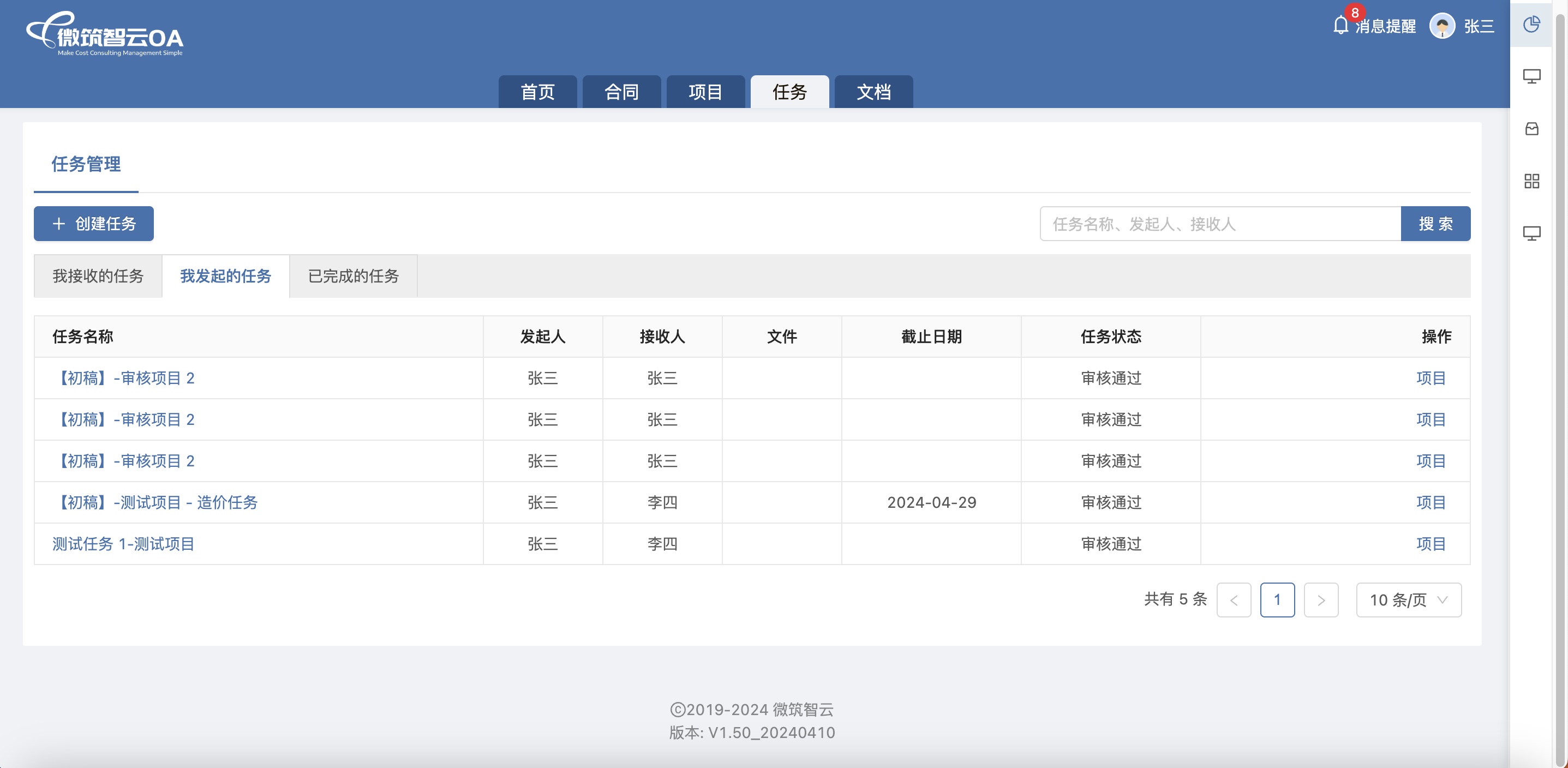Expand the 10 条/页 page size dropdown
Viewport: 1568px width, 768px height.
tap(1408, 600)
